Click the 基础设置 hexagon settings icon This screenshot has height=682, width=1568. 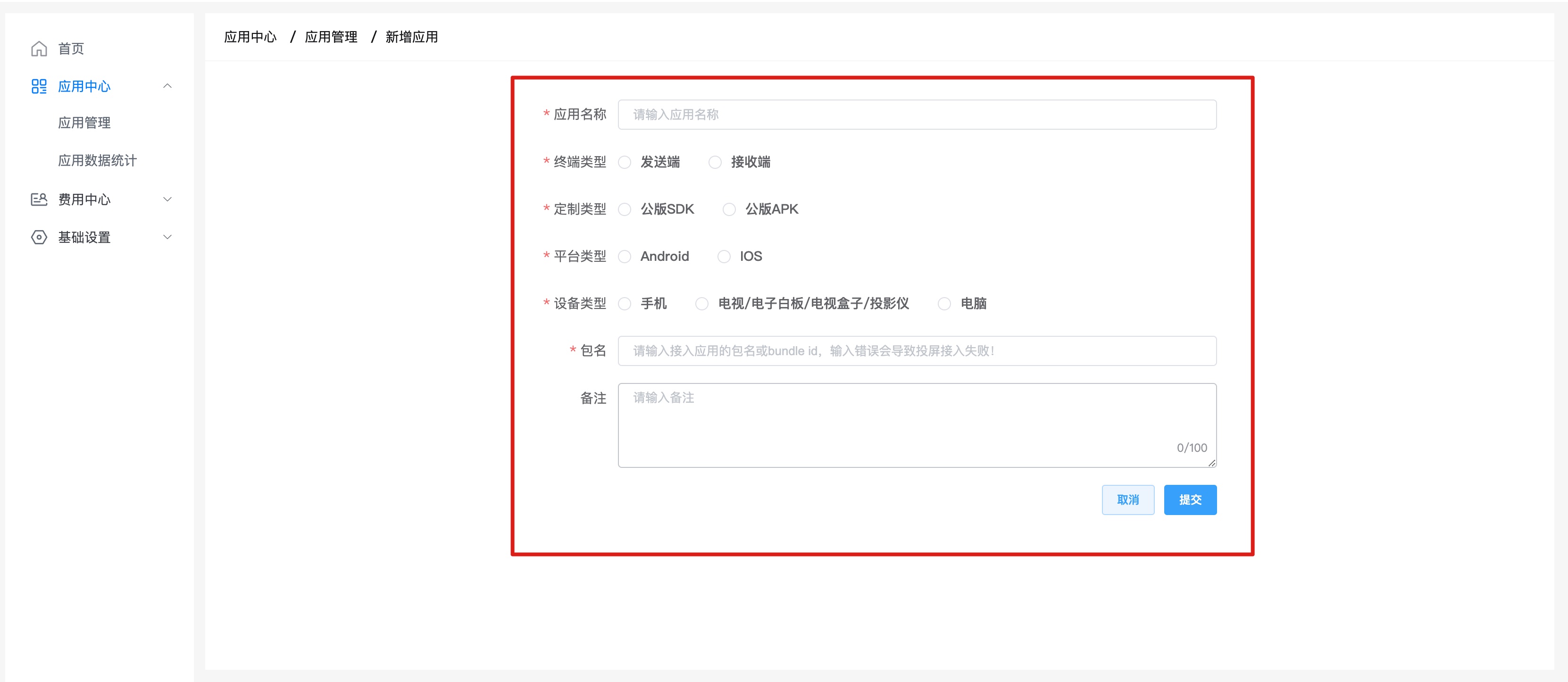tap(39, 237)
